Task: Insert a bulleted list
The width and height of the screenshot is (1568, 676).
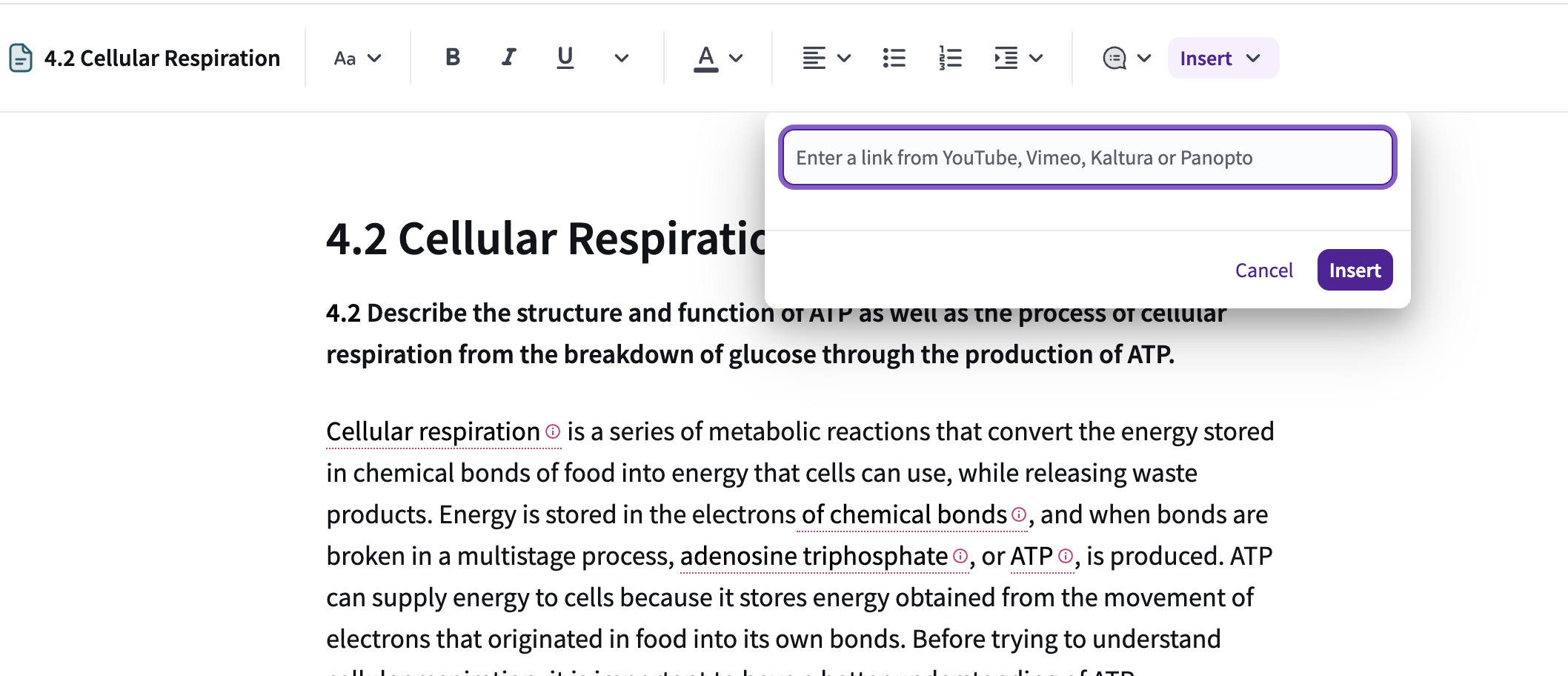Action: (x=894, y=58)
